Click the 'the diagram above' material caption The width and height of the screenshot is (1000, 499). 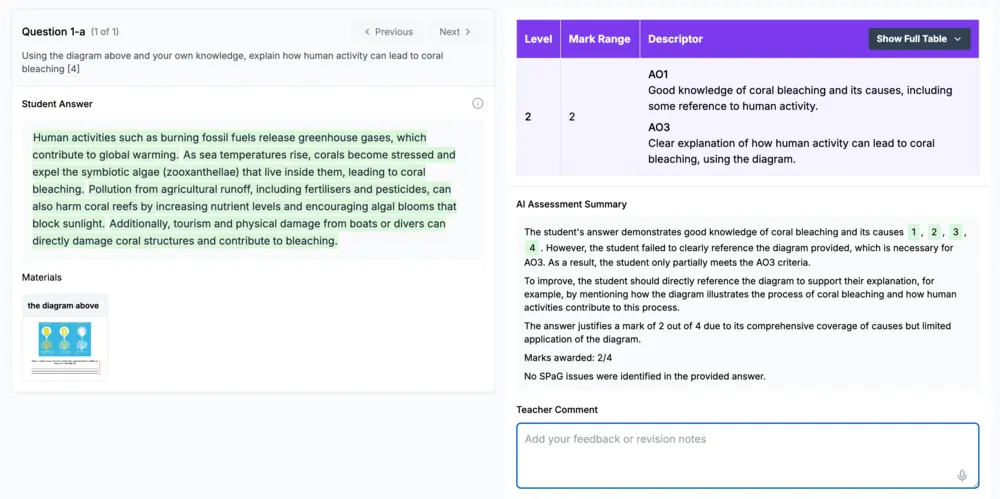63,306
